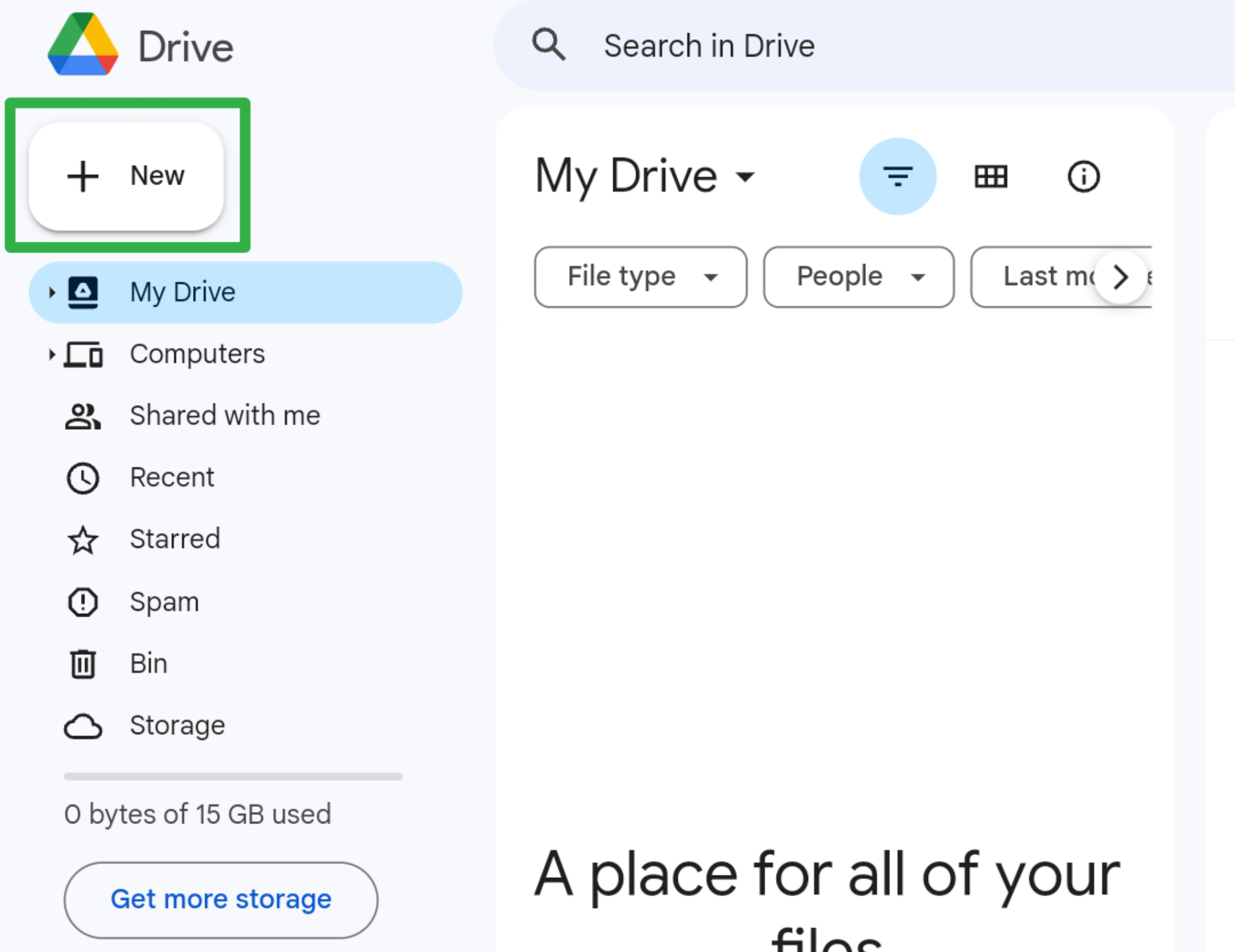Click the Bin trash can icon
The height and width of the screenshot is (952, 1235).
click(x=83, y=664)
